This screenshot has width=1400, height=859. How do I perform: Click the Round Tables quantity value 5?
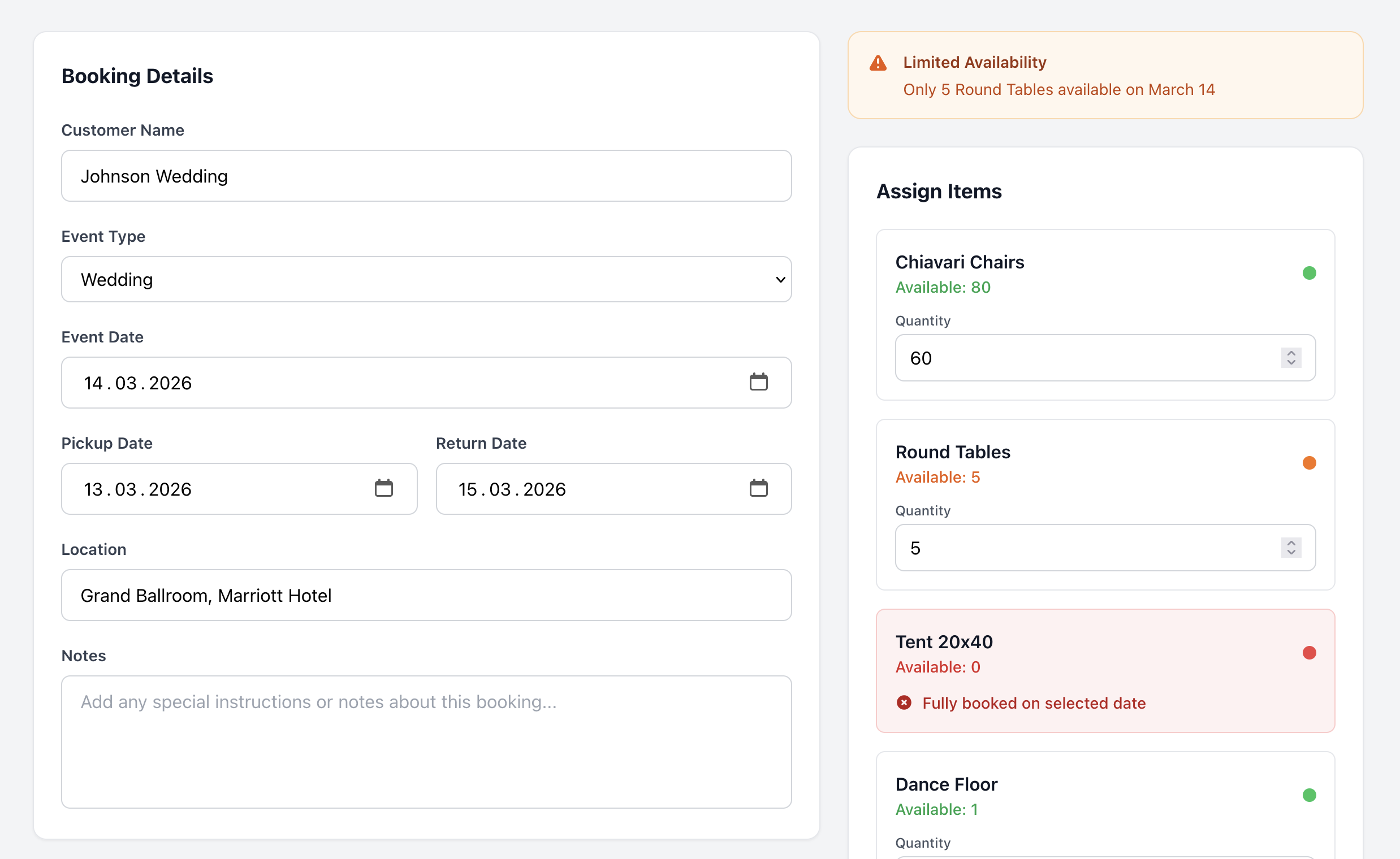click(x=916, y=548)
